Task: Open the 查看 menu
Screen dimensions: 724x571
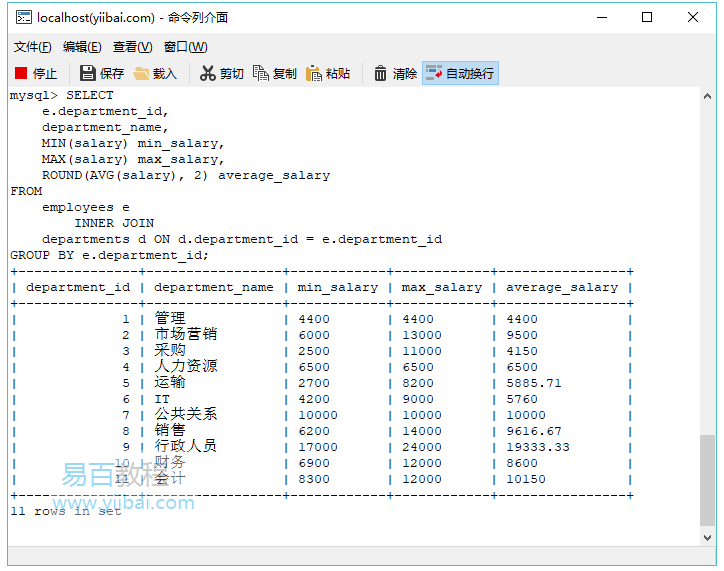Action: (132, 47)
